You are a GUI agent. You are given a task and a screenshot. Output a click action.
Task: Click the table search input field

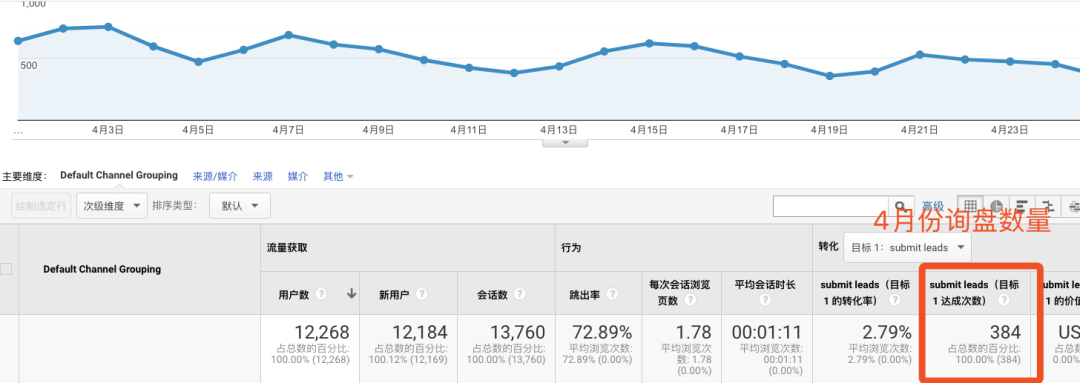click(x=831, y=206)
